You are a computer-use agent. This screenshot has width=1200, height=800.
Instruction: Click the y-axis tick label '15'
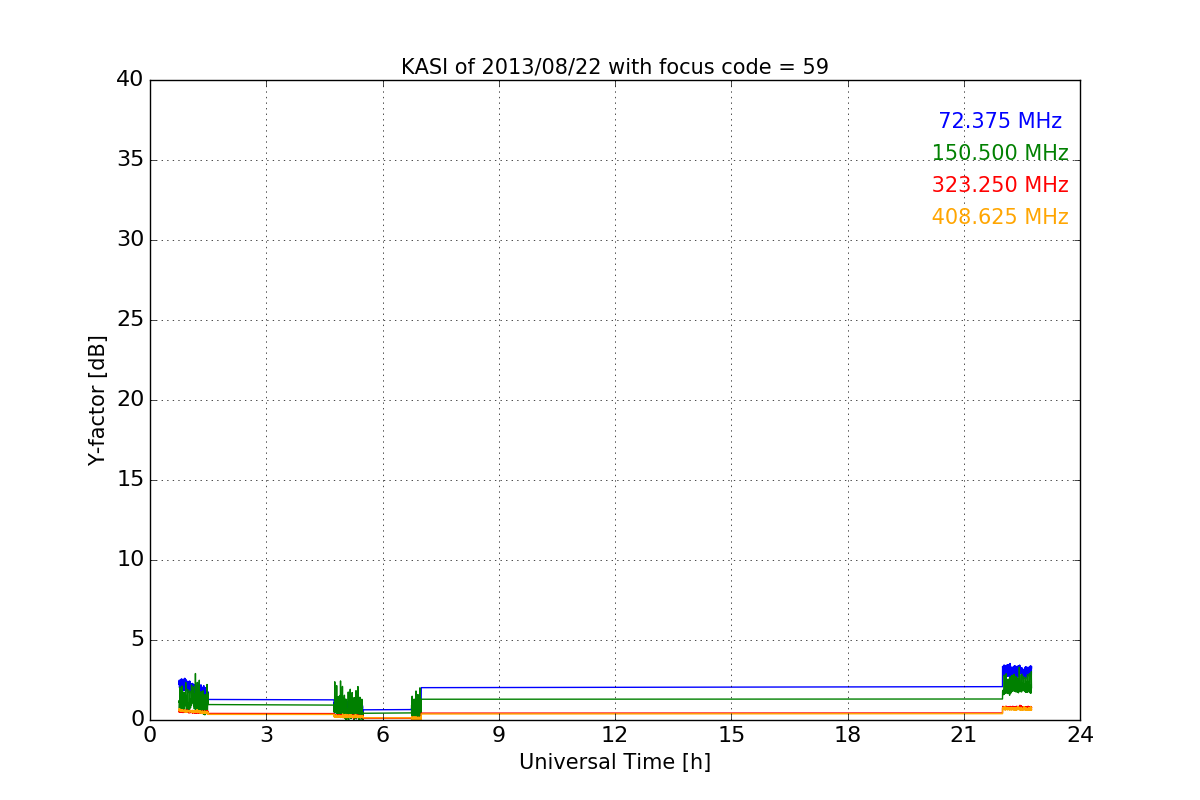(130, 480)
